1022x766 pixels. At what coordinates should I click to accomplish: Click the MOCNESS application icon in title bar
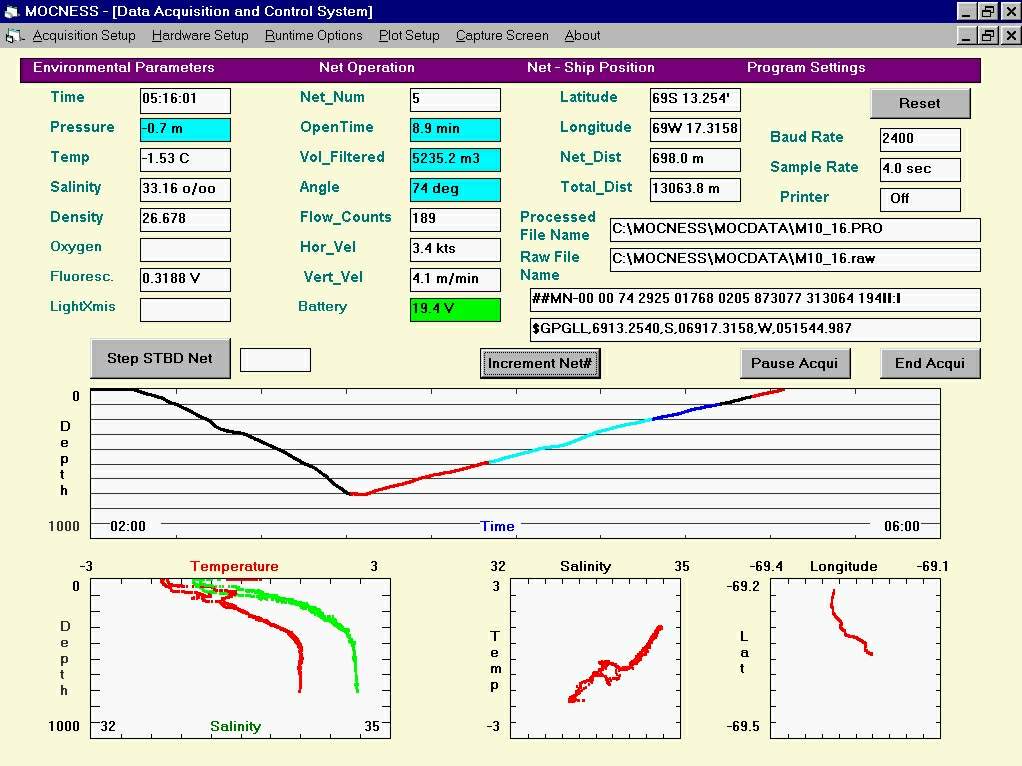tap(11, 11)
